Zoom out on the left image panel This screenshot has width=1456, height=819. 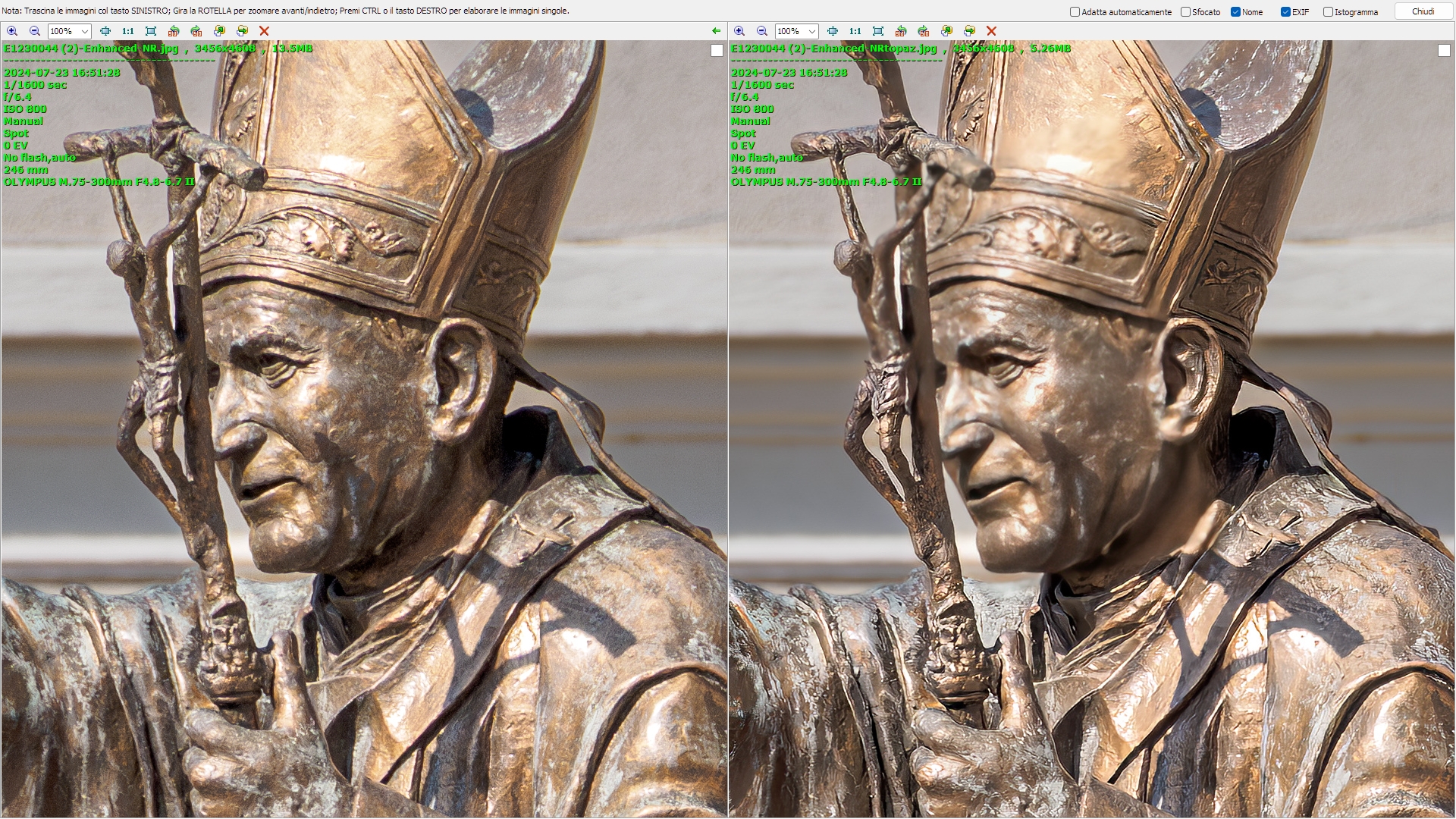[35, 31]
